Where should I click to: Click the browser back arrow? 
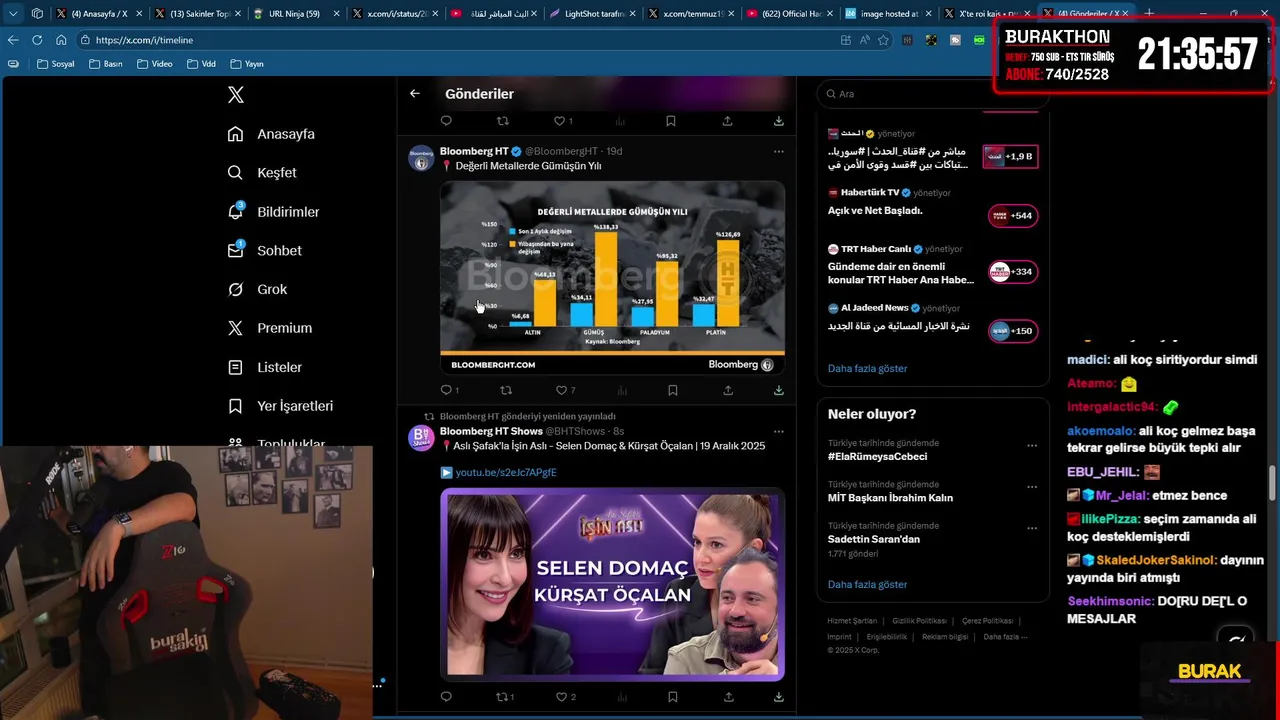(x=13, y=40)
